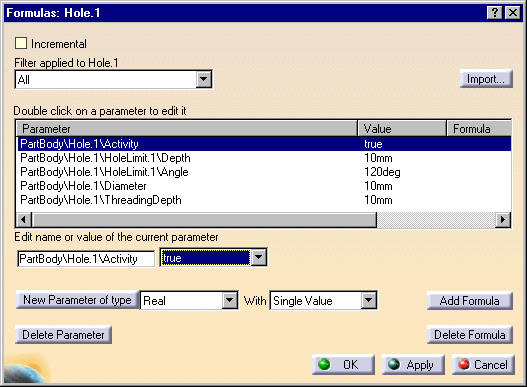Viewport: 527px width, 387px height.
Task: Click the true value in Activity row
Action: tap(373, 144)
